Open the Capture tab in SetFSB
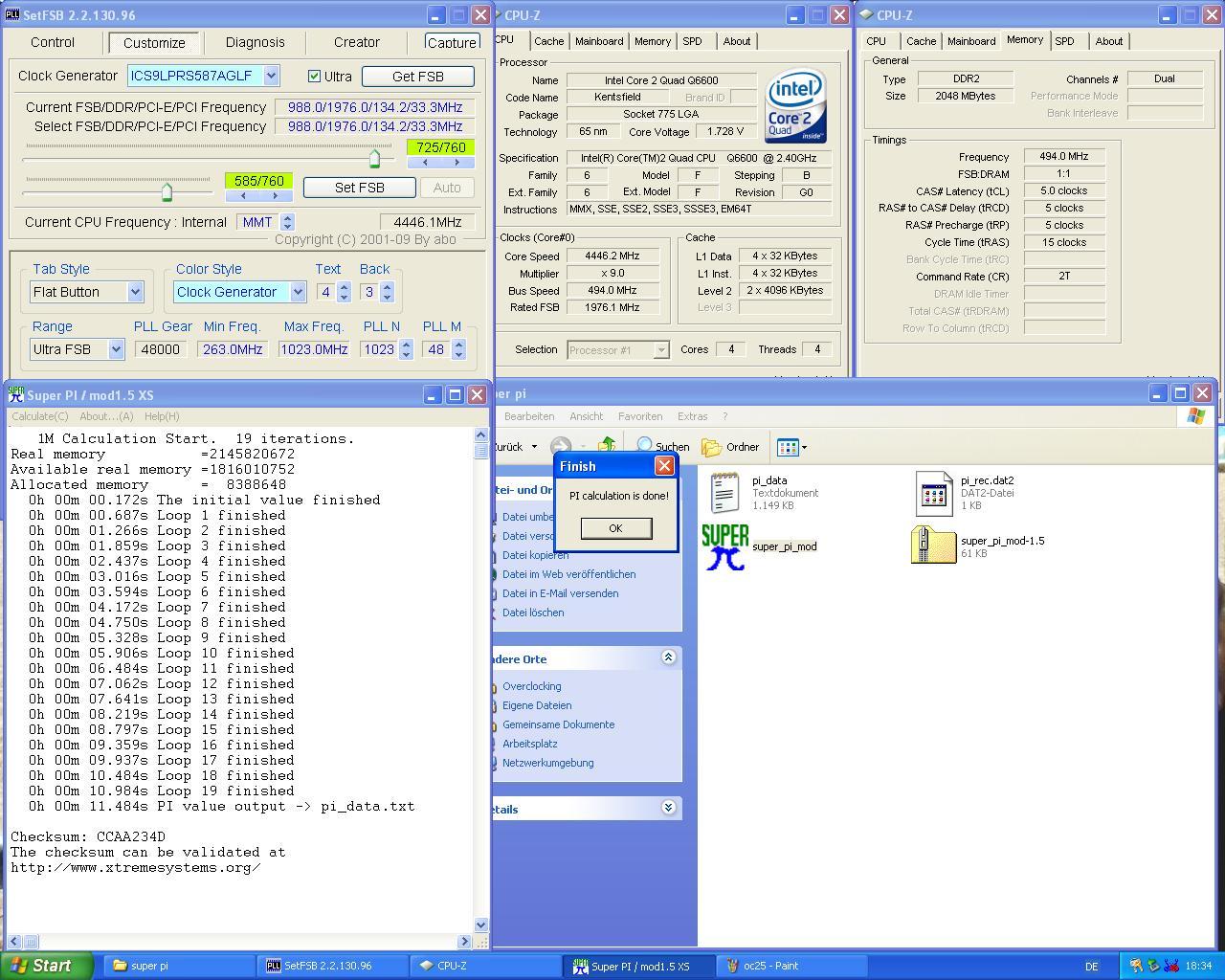Screen dimensions: 1225x980 (x=452, y=42)
